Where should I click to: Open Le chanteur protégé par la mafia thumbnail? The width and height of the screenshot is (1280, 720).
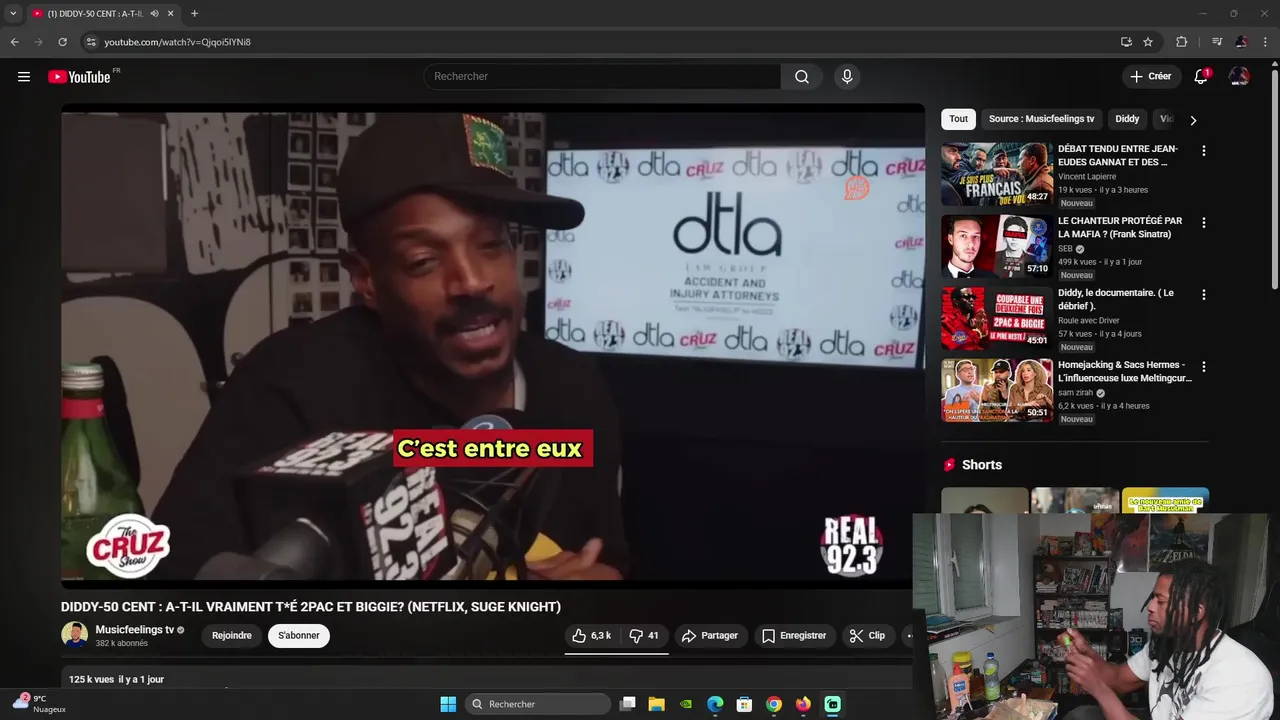997,246
